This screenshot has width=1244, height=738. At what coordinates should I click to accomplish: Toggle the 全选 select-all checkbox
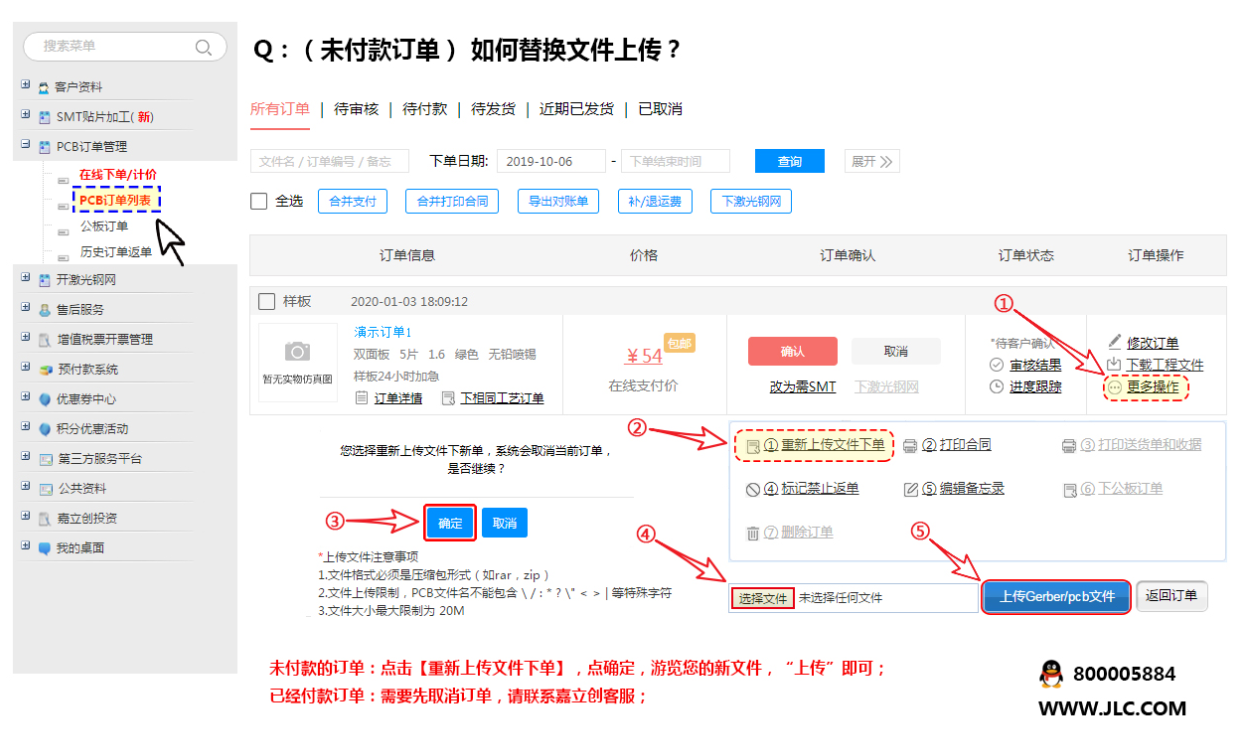click(x=259, y=201)
